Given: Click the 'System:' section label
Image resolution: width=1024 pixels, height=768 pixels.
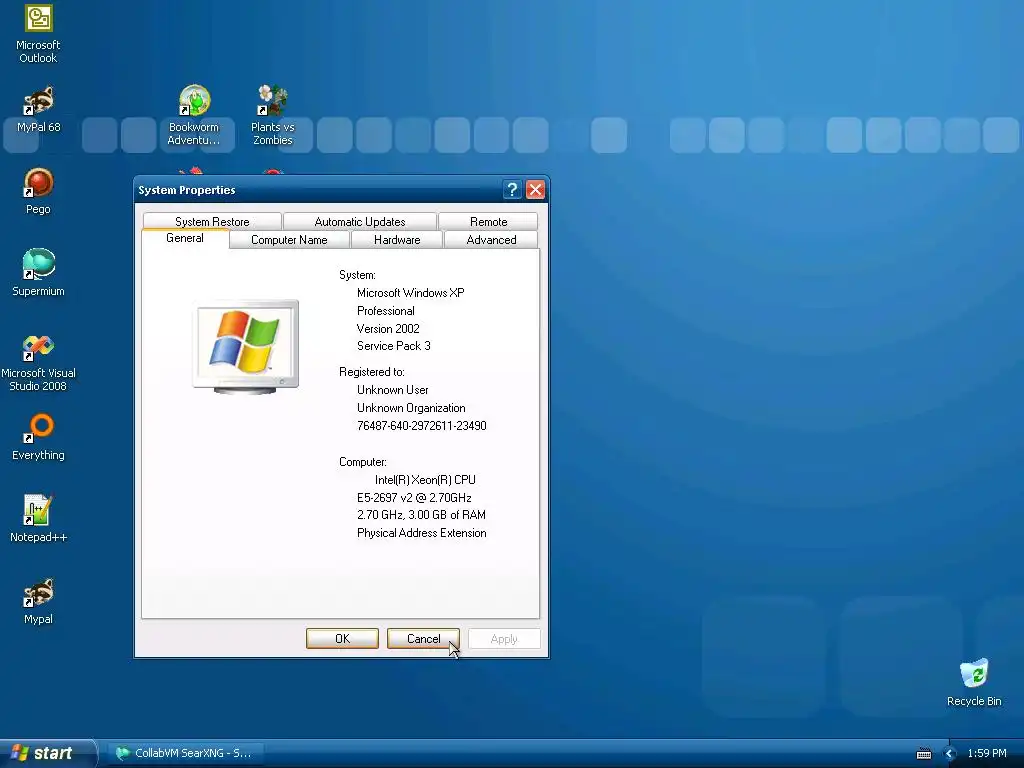Looking at the screenshot, I should [x=357, y=275].
